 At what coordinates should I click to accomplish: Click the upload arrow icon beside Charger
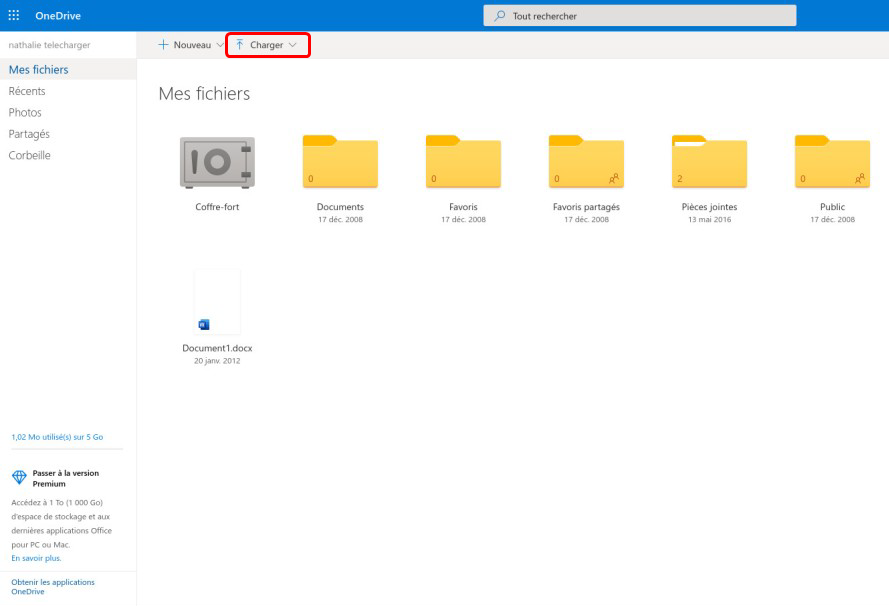click(240, 45)
